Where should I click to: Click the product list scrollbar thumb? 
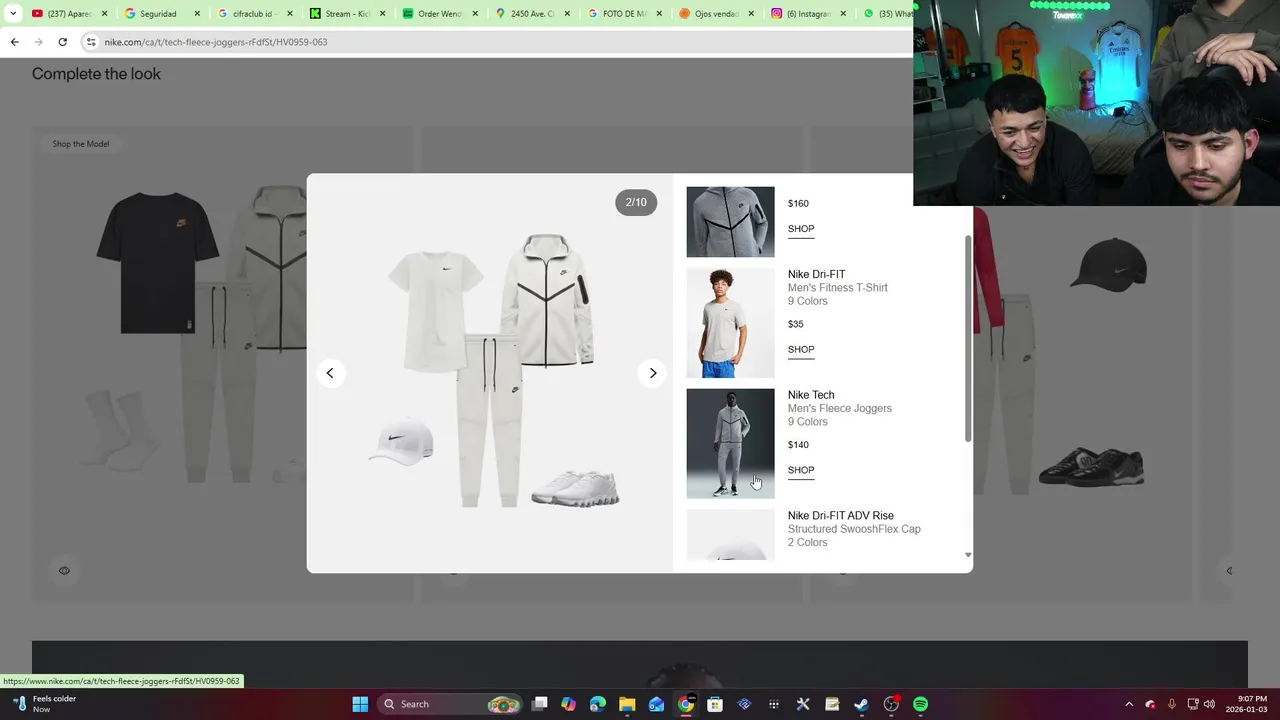coord(967,338)
